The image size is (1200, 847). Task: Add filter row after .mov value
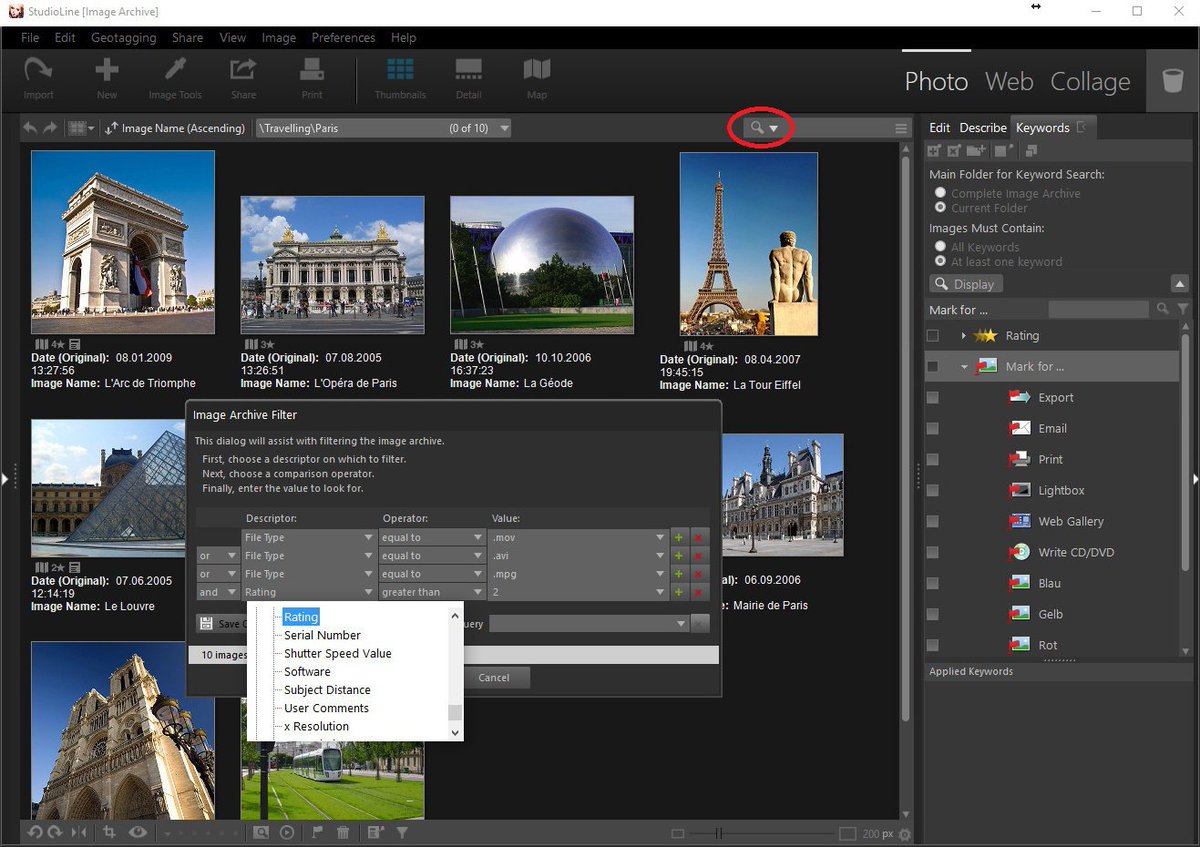pyautogui.click(x=679, y=538)
